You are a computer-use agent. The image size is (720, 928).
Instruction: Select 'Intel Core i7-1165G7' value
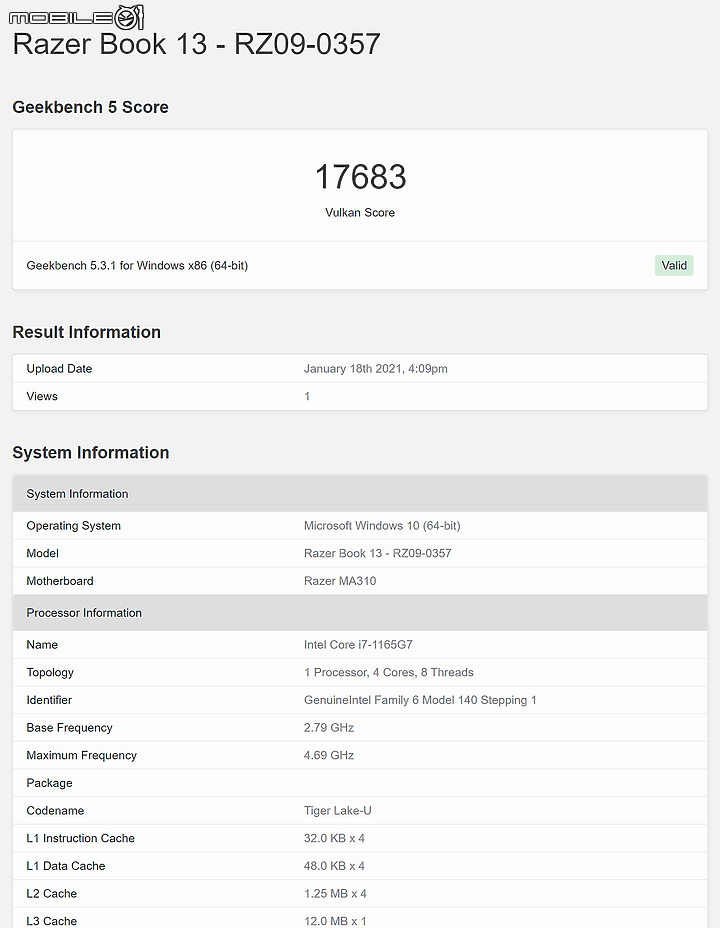[358, 645]
